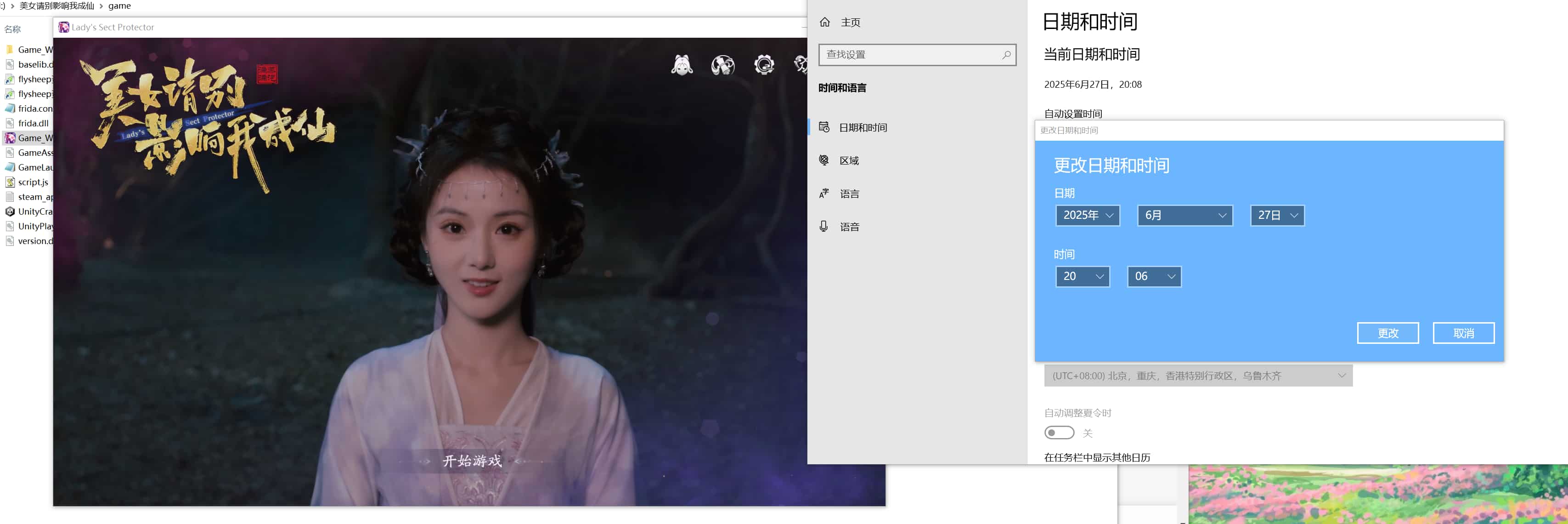Select the frida.con file in Explorer
Screen dimensions: 1568x524
pyautogui.click(x=28, y=108)
